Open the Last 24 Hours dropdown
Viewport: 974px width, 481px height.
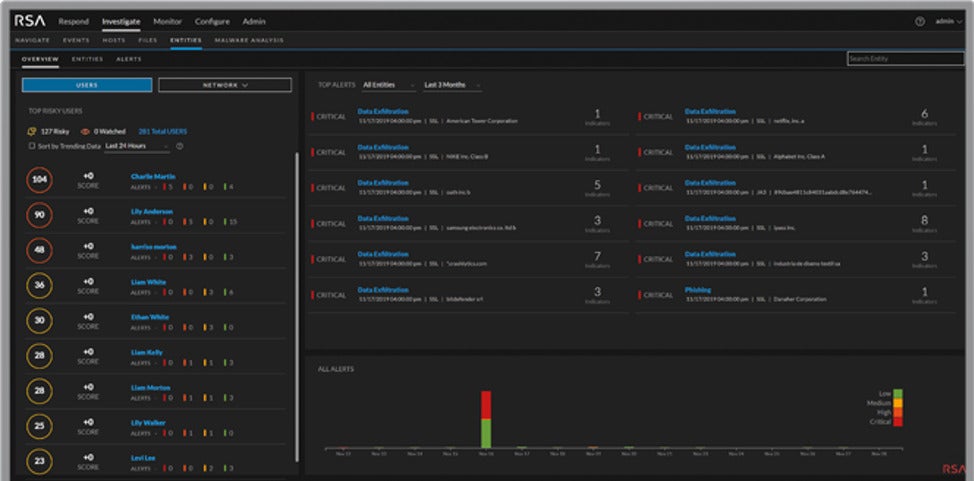137,146
